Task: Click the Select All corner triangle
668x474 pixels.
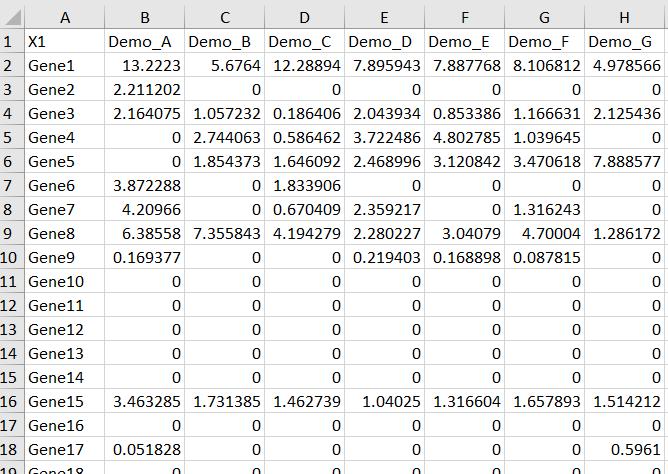Action: coord(12,17)
